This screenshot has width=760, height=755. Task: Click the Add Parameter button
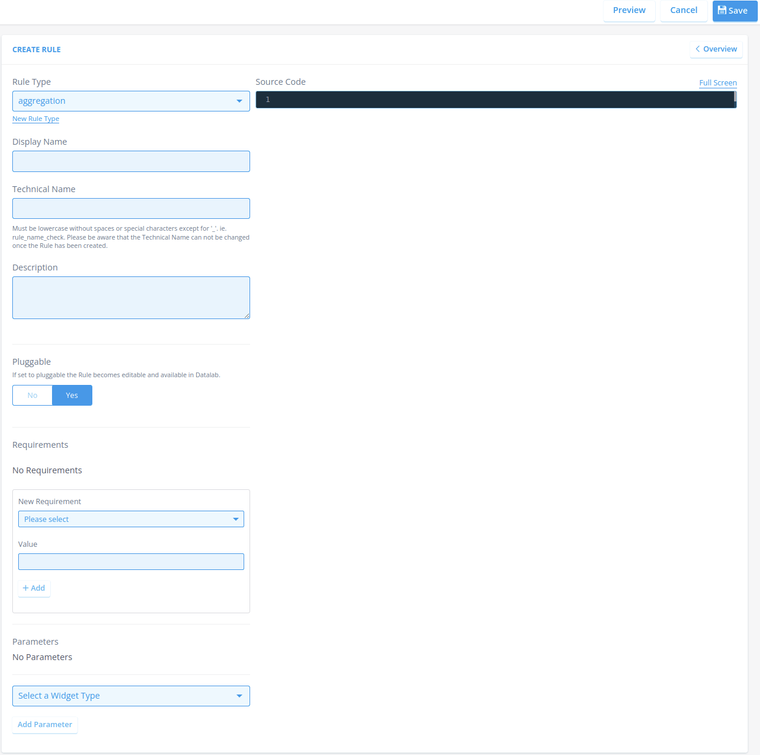pos(45,724)
